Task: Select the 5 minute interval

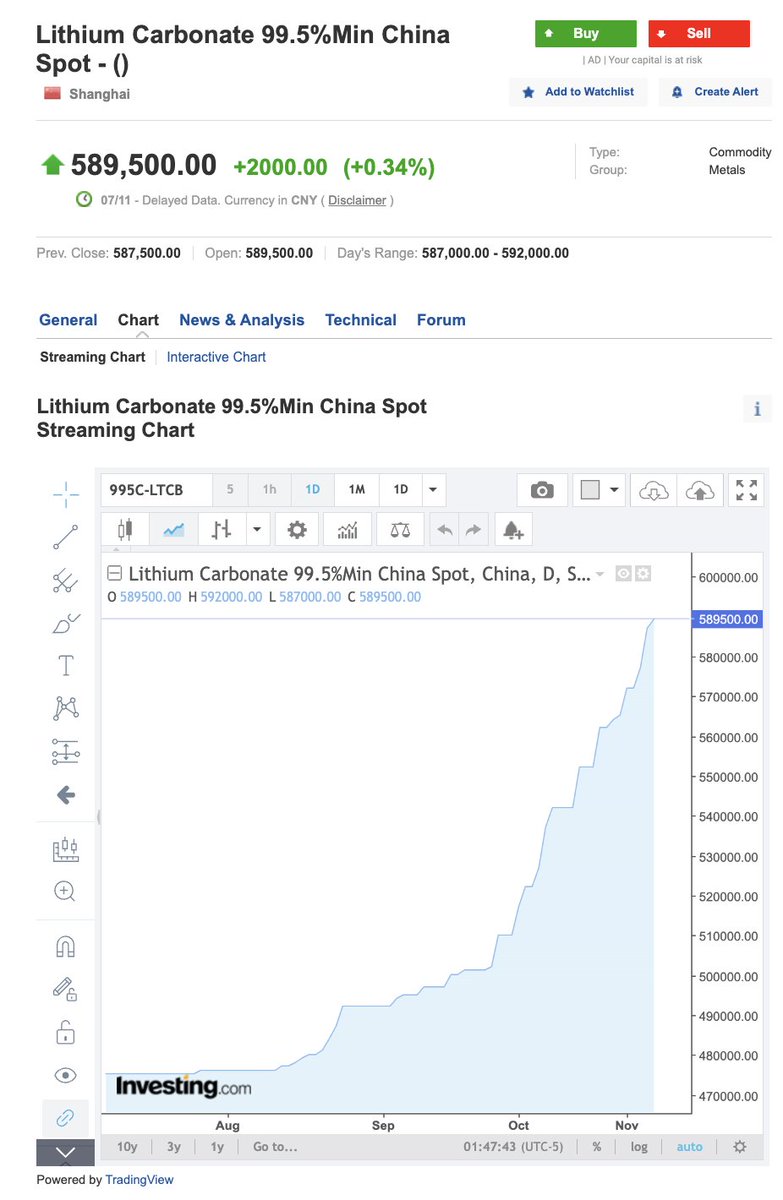Action: pos(230,490)
